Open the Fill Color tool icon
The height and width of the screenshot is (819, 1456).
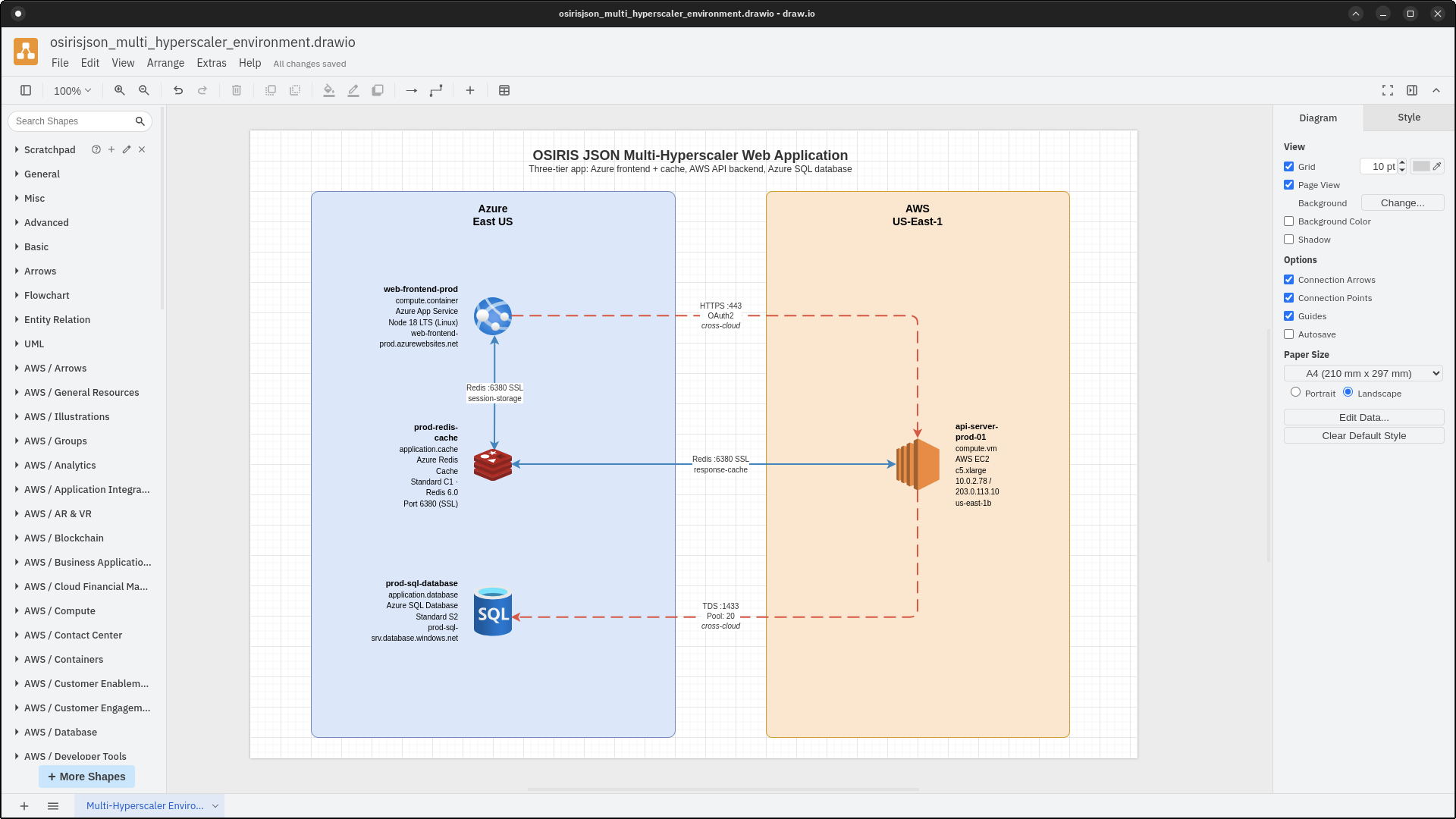coord(329,90)
